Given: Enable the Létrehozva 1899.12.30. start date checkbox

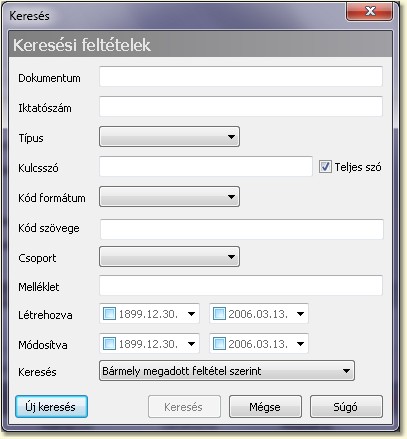Looking at the screenshot, I should tap(109, 314).
